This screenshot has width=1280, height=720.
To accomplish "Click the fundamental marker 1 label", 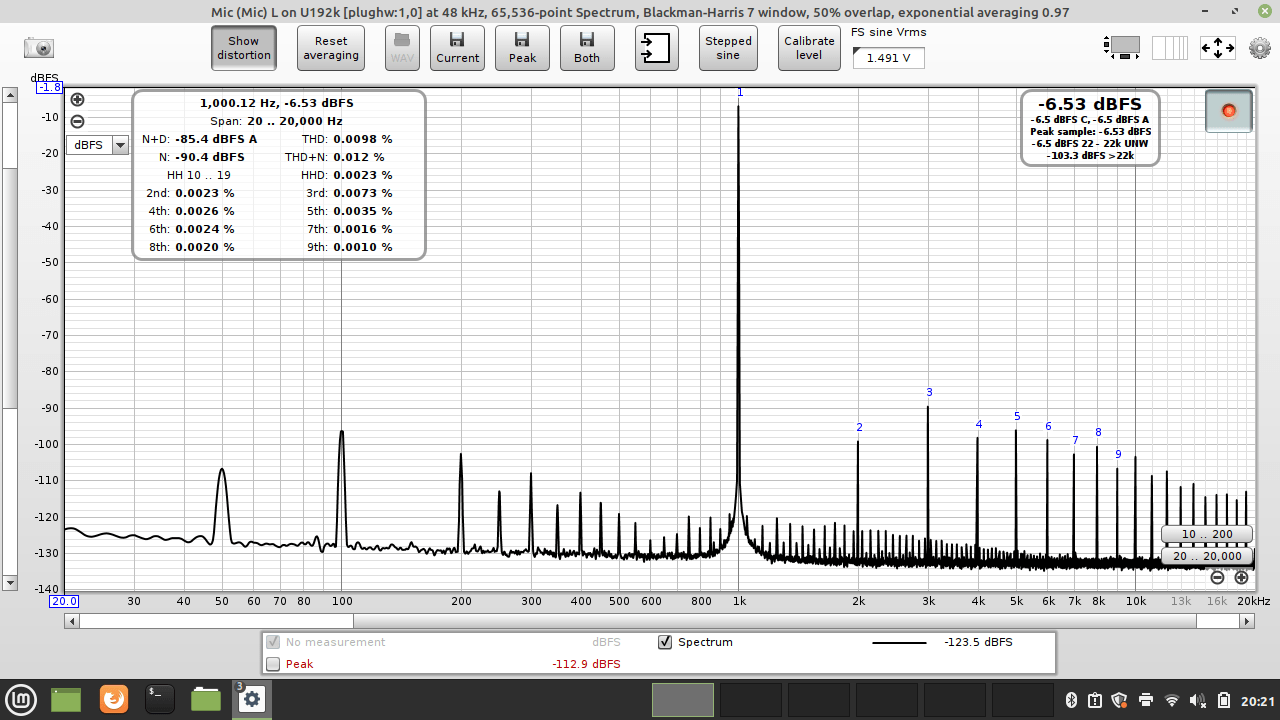I will (x=740, y=92).
